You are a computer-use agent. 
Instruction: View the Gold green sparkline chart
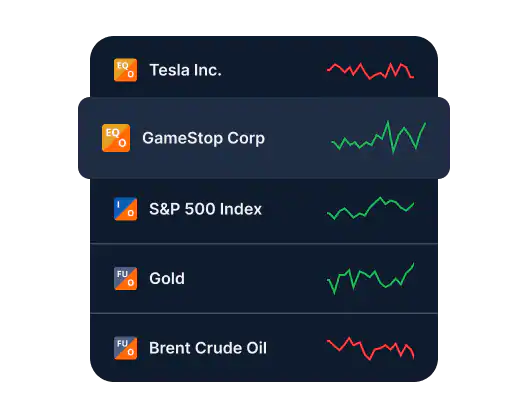(x=370, y=278)
